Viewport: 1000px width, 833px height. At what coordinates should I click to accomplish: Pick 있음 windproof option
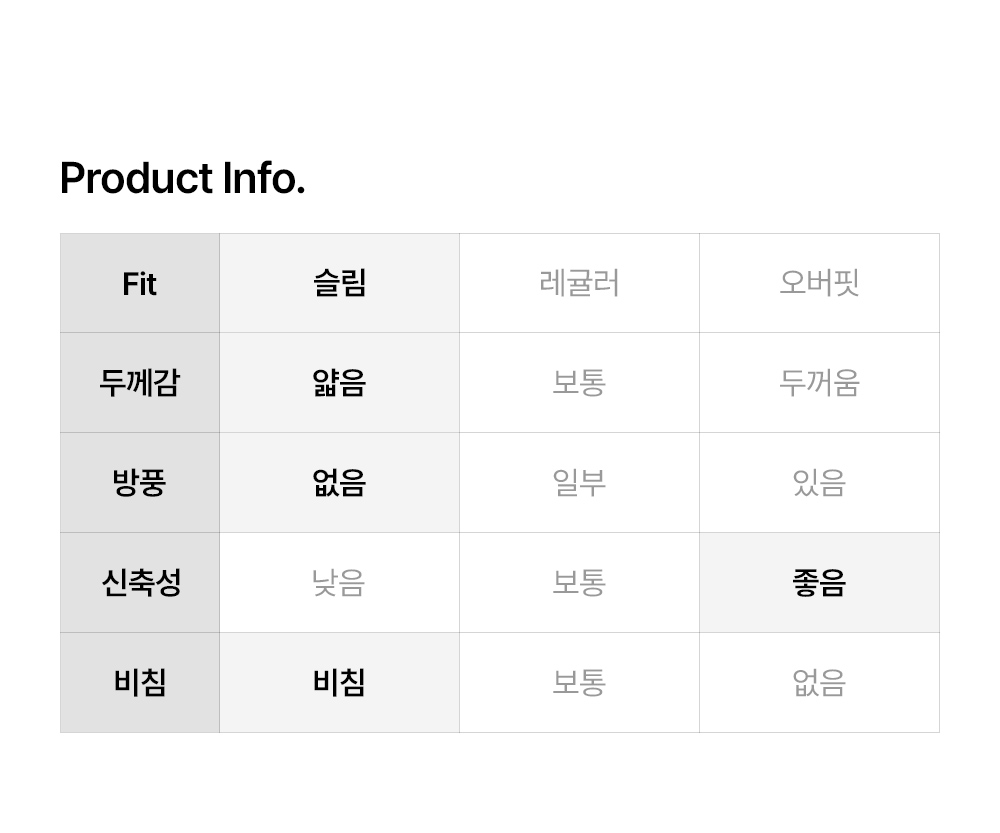(x=819, y=483)
